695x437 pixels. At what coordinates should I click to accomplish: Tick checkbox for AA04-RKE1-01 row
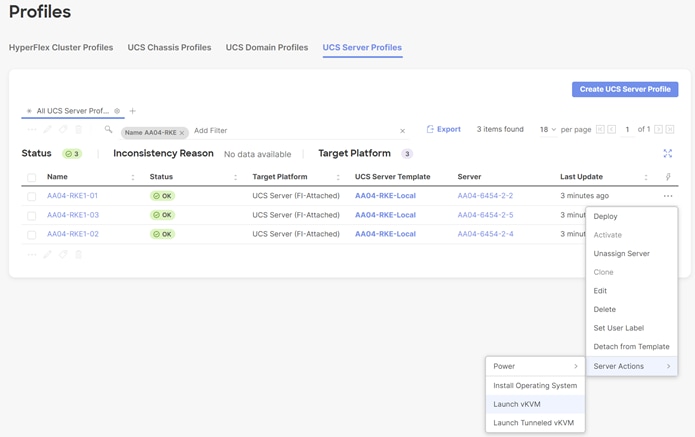pyautogui.click(x=31, y=196)
